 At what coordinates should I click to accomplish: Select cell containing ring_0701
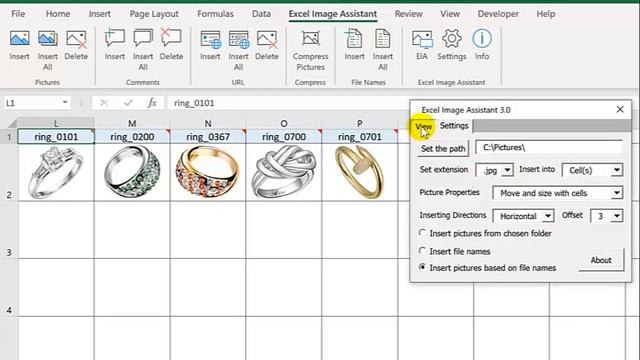pyautogui.click(x=360, y=137)
